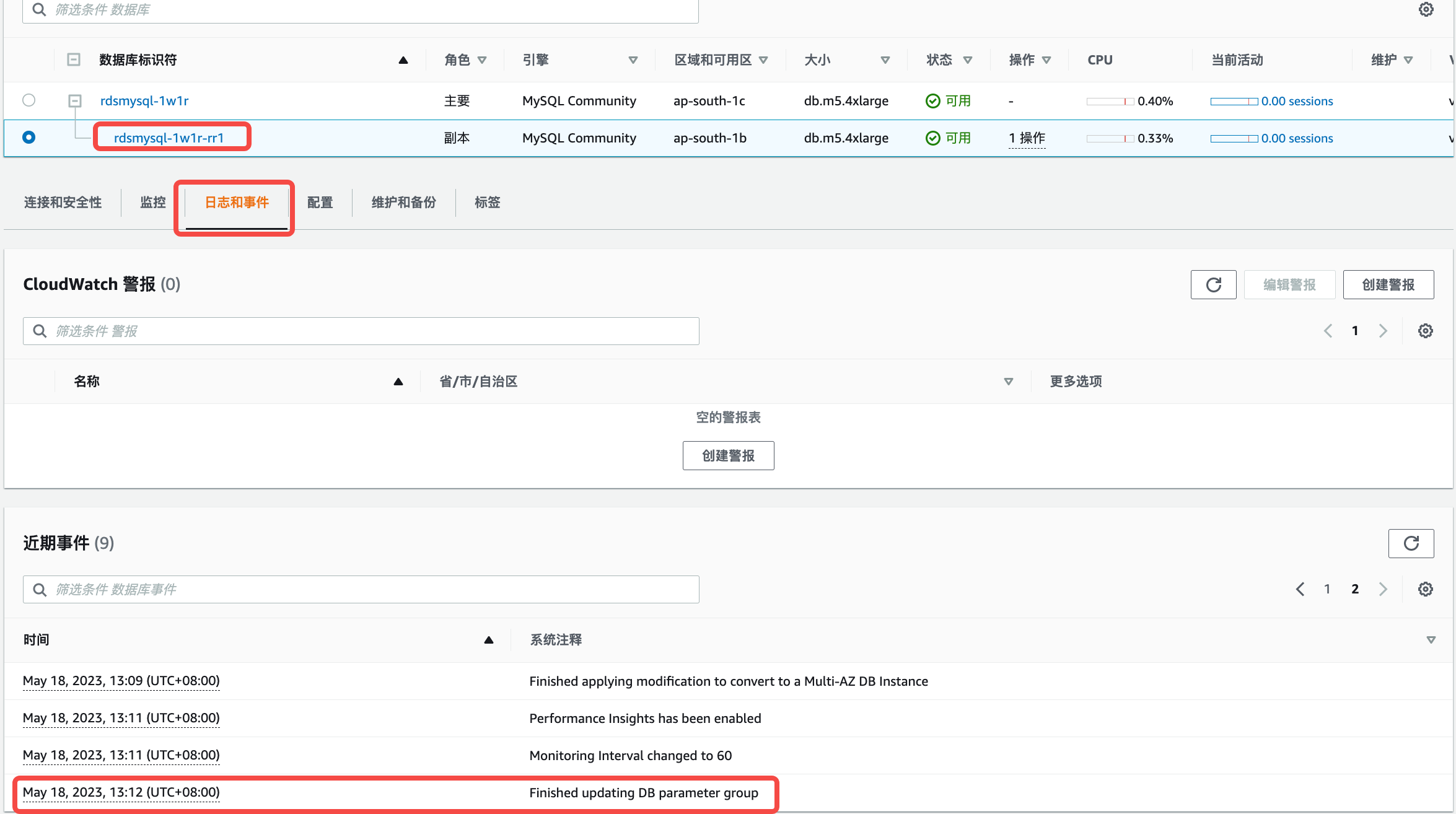Go to previous page of alarms
1456x814 pixels.
[1328, 331]
